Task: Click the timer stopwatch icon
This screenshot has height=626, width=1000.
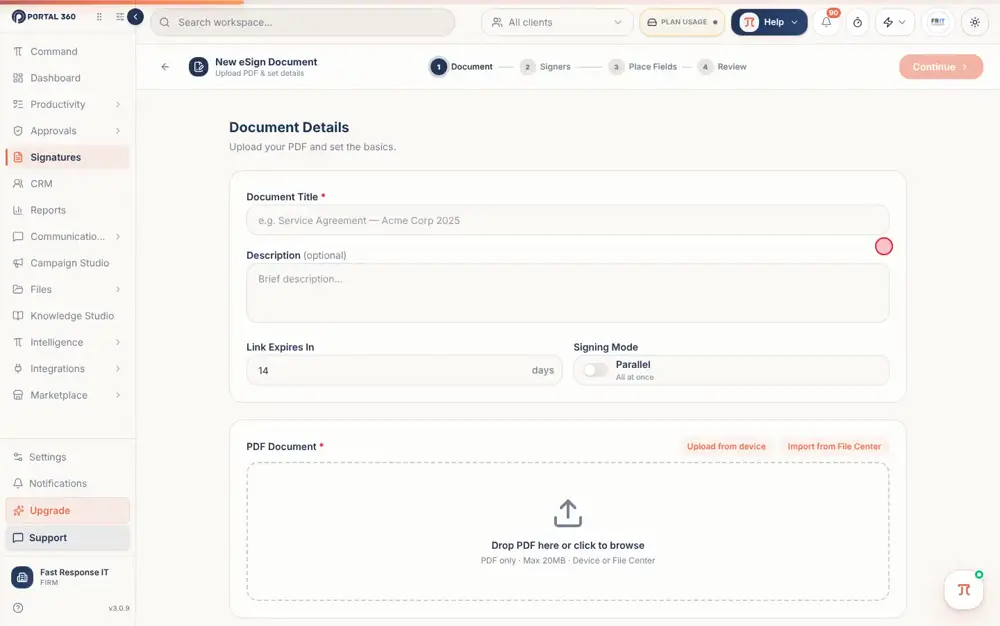Action: [x=858, y=22]
